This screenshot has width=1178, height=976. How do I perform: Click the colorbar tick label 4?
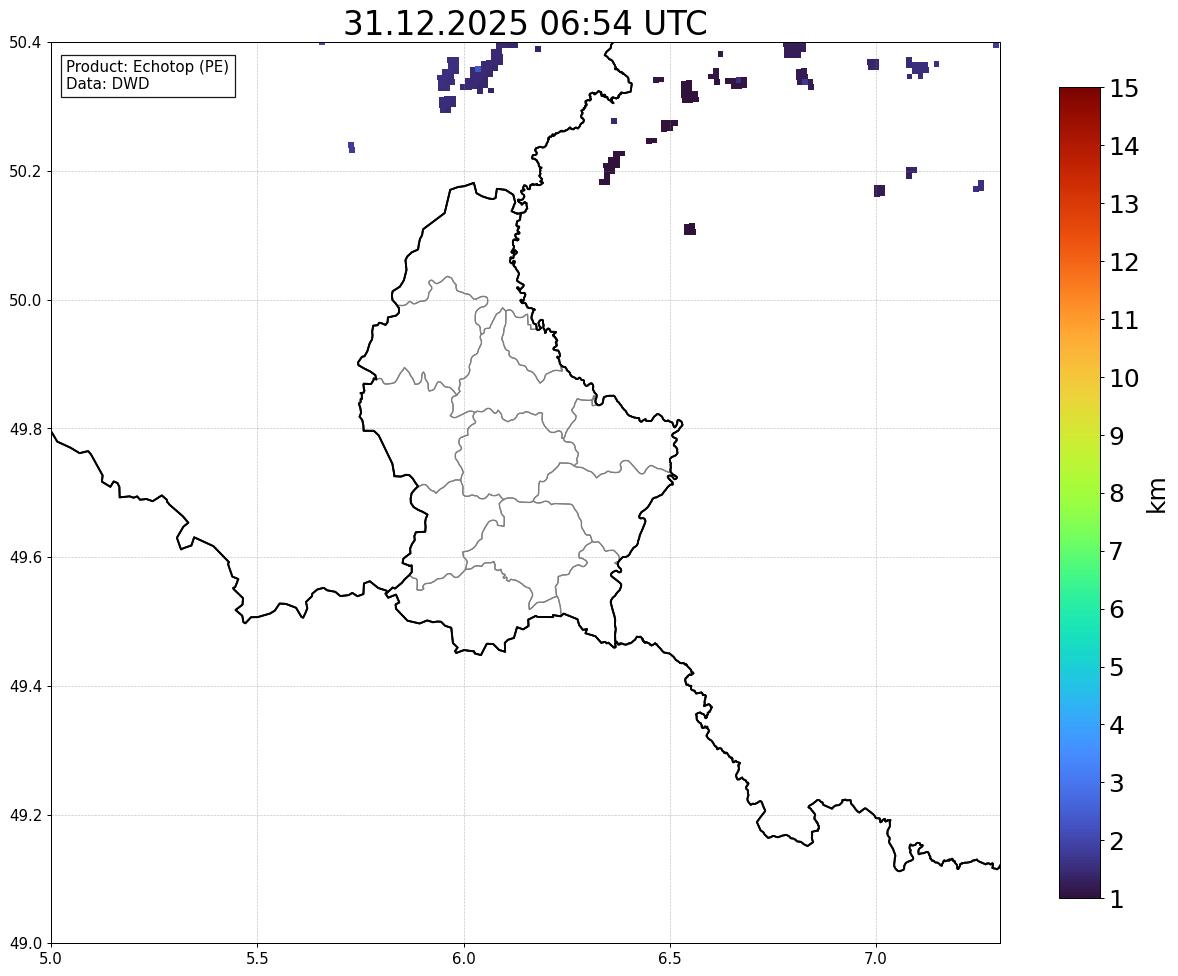pyautogui.click(x=1117, y=725)
